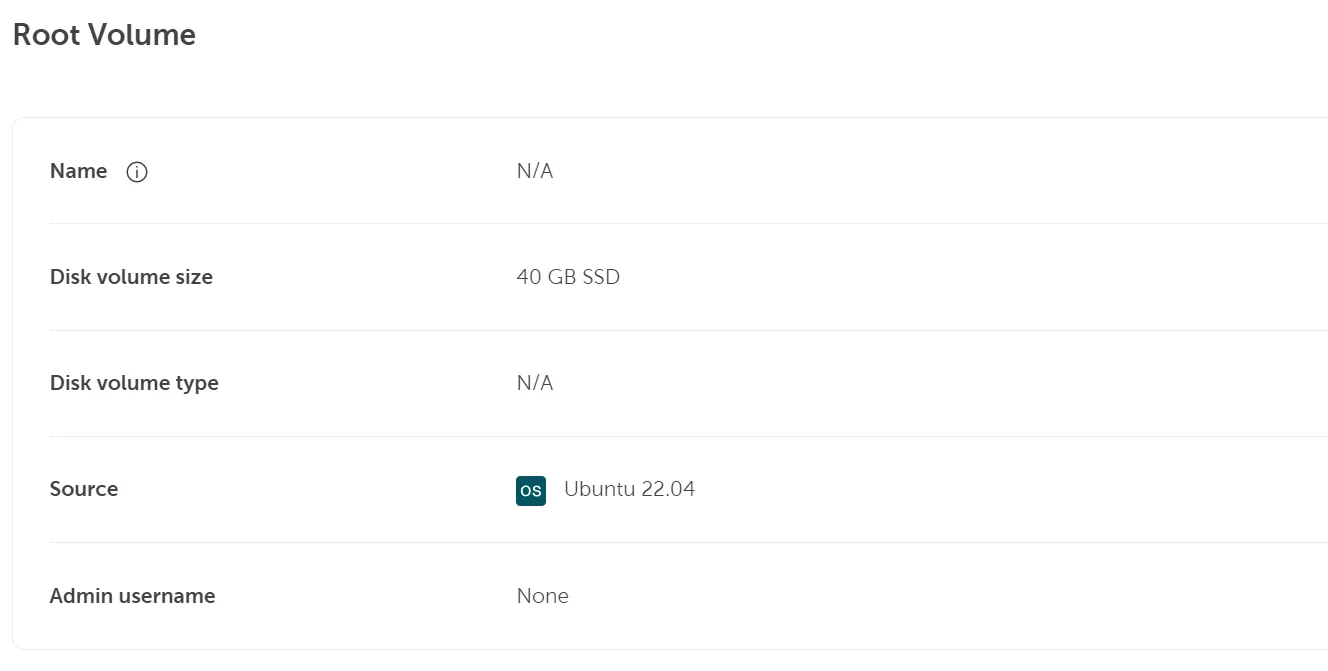The height and width of the screenshot is (671, 1328).
Task: Select the 40 GB SSD value
Action: click(x=568, y=277)
